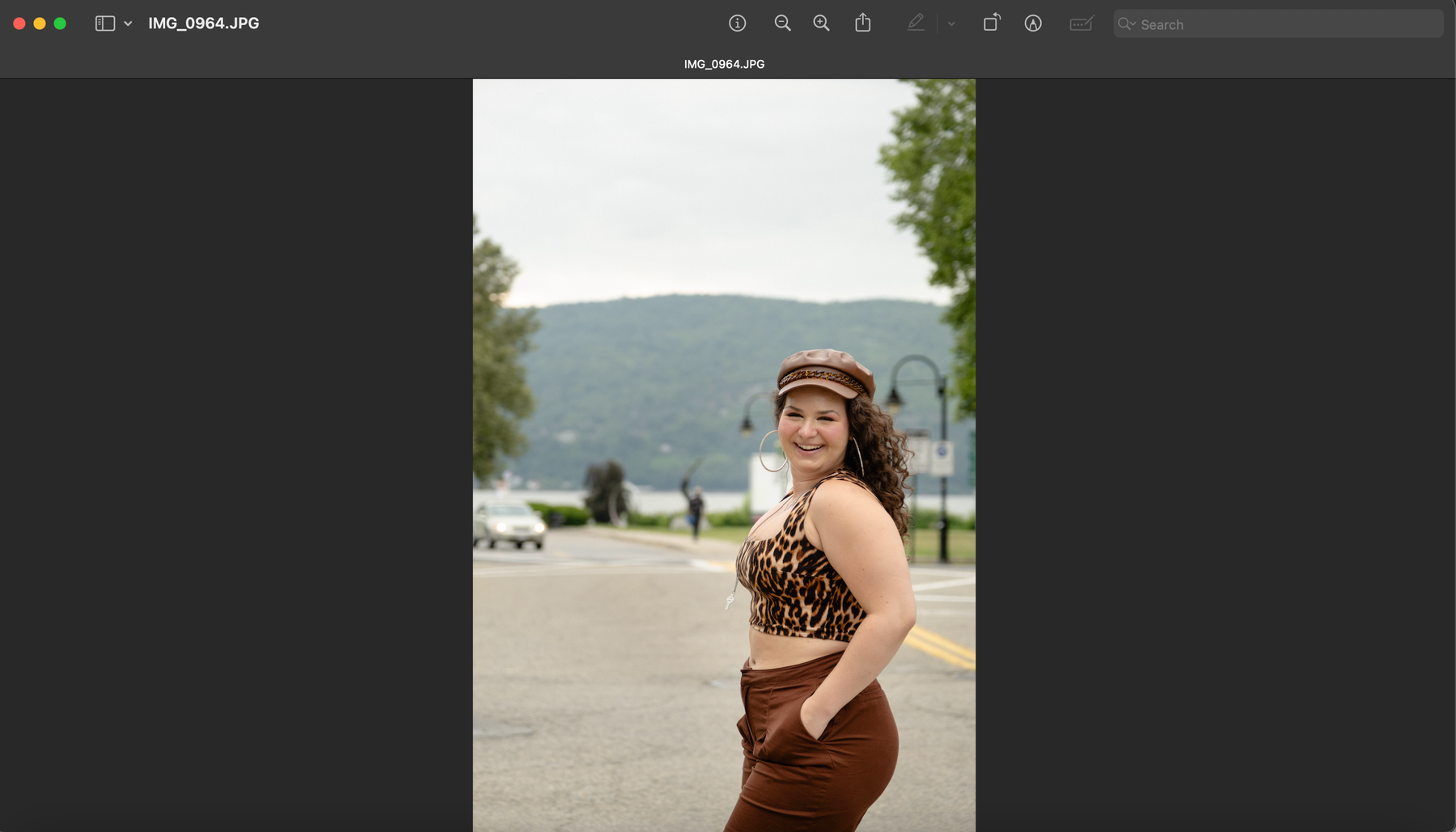Screen dimensions: 1456x832
Task: Minimize the Preview window
Action: point(40,23)
